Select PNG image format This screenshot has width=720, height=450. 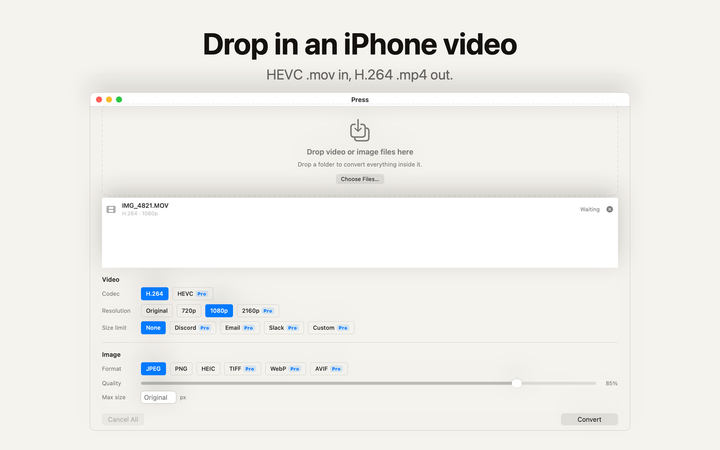pos(181,369)
